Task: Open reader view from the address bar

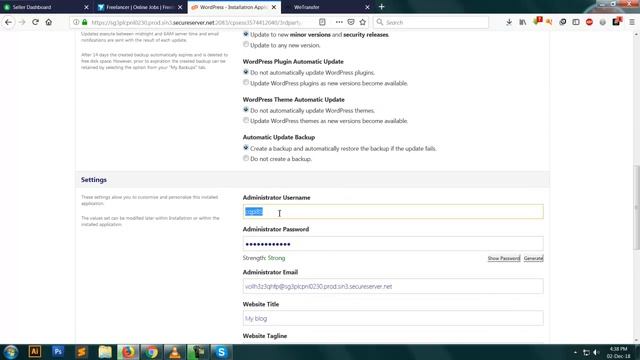Action: click(322, 22)
